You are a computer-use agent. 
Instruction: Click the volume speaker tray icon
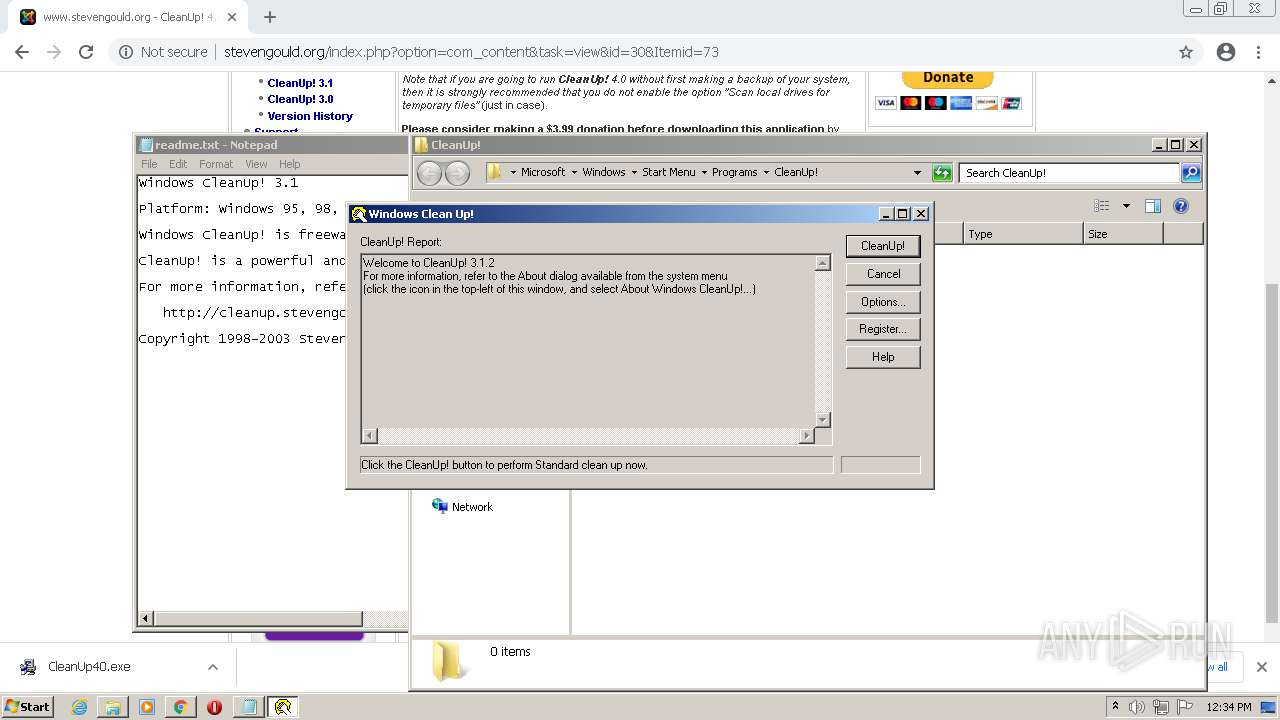[1137, 707]
